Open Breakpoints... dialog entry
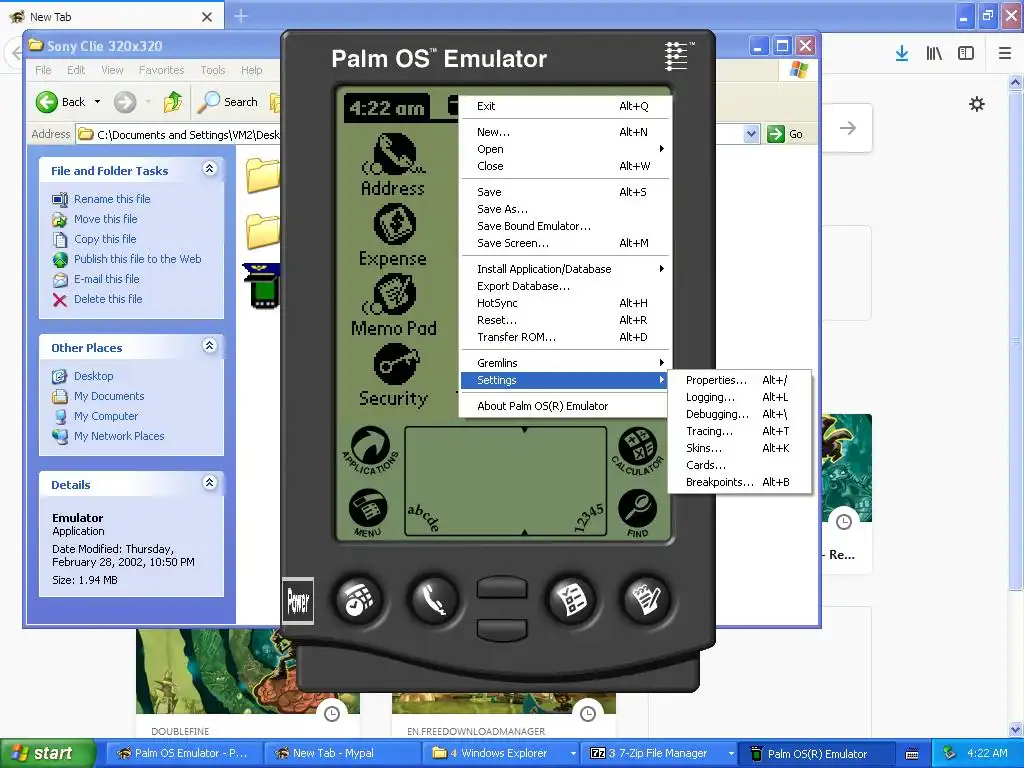This screenshot has height=768, width=1024. coord(739,482)
